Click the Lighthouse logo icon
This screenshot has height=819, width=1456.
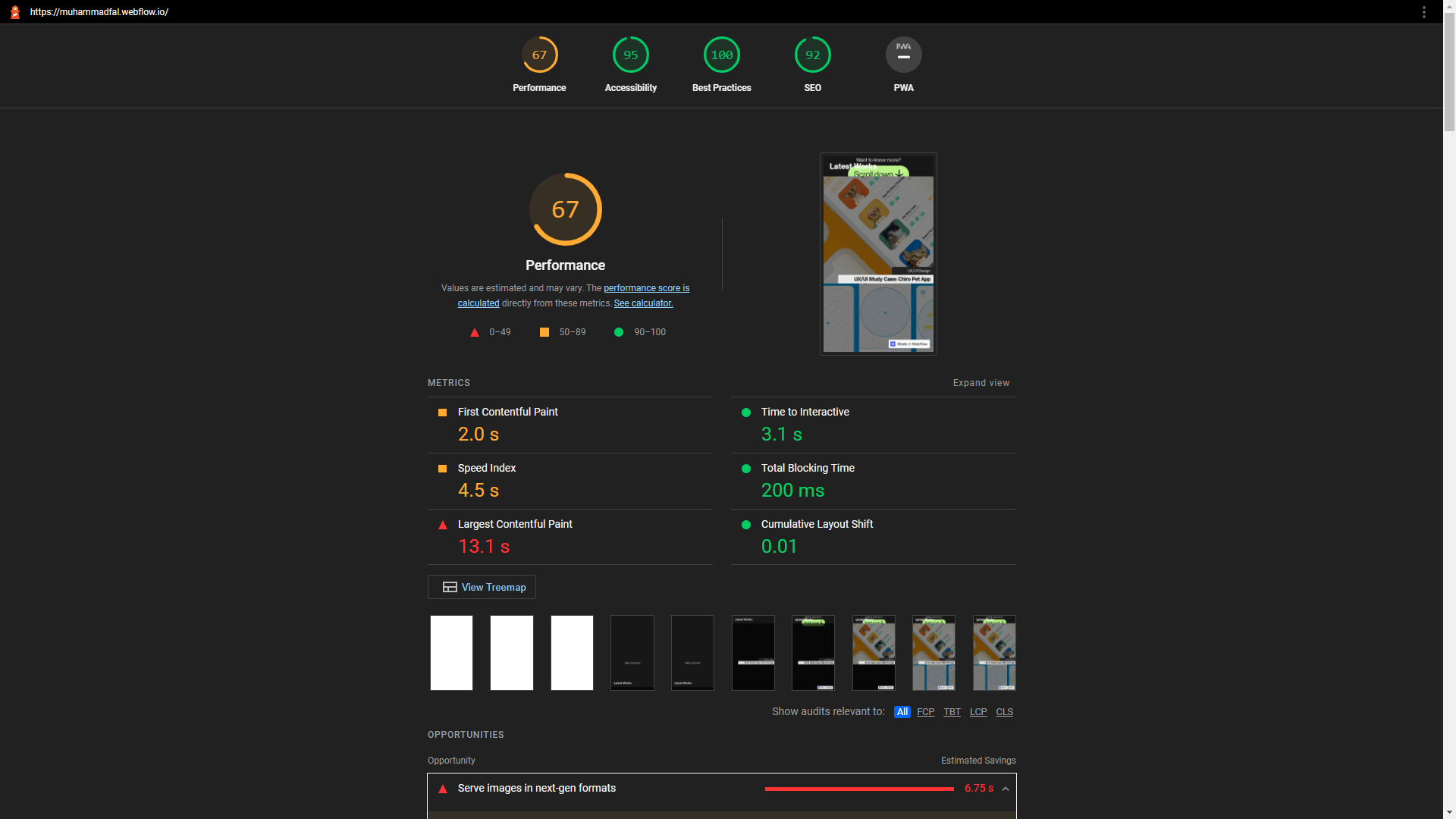point(14,12)
